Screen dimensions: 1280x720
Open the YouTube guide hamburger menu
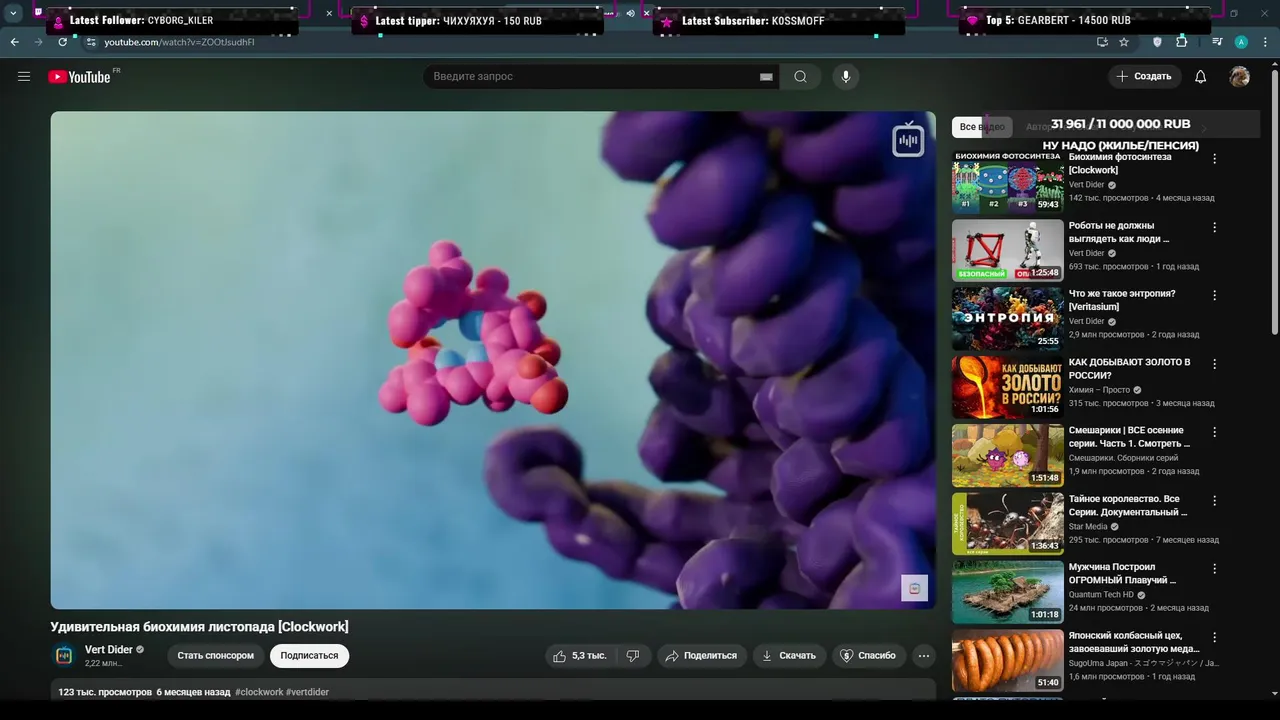(x=24, y=76)
